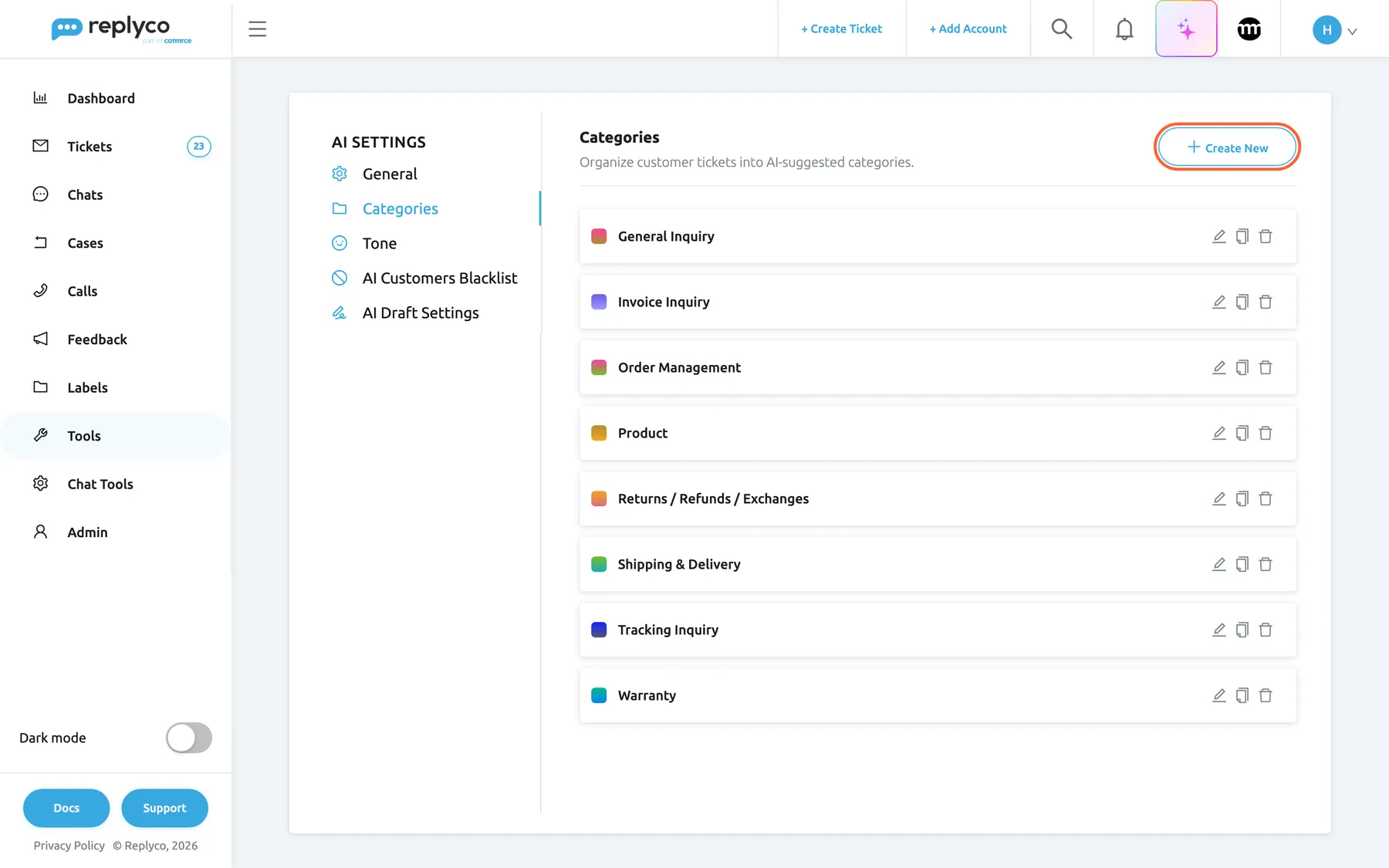Click + Create Ticket

(842, 29)
